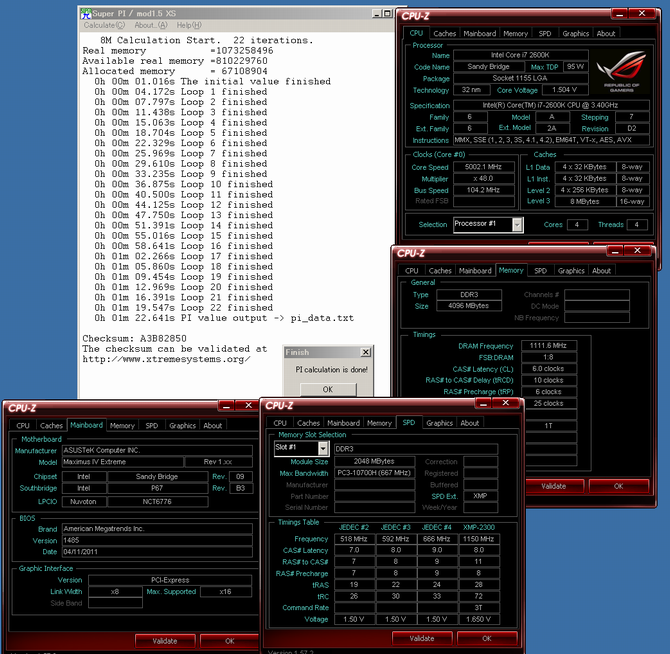This screenshot has height=654, width=670.
Task: Minimize the CPU-Z Memory window
Action: coord(615,251)
